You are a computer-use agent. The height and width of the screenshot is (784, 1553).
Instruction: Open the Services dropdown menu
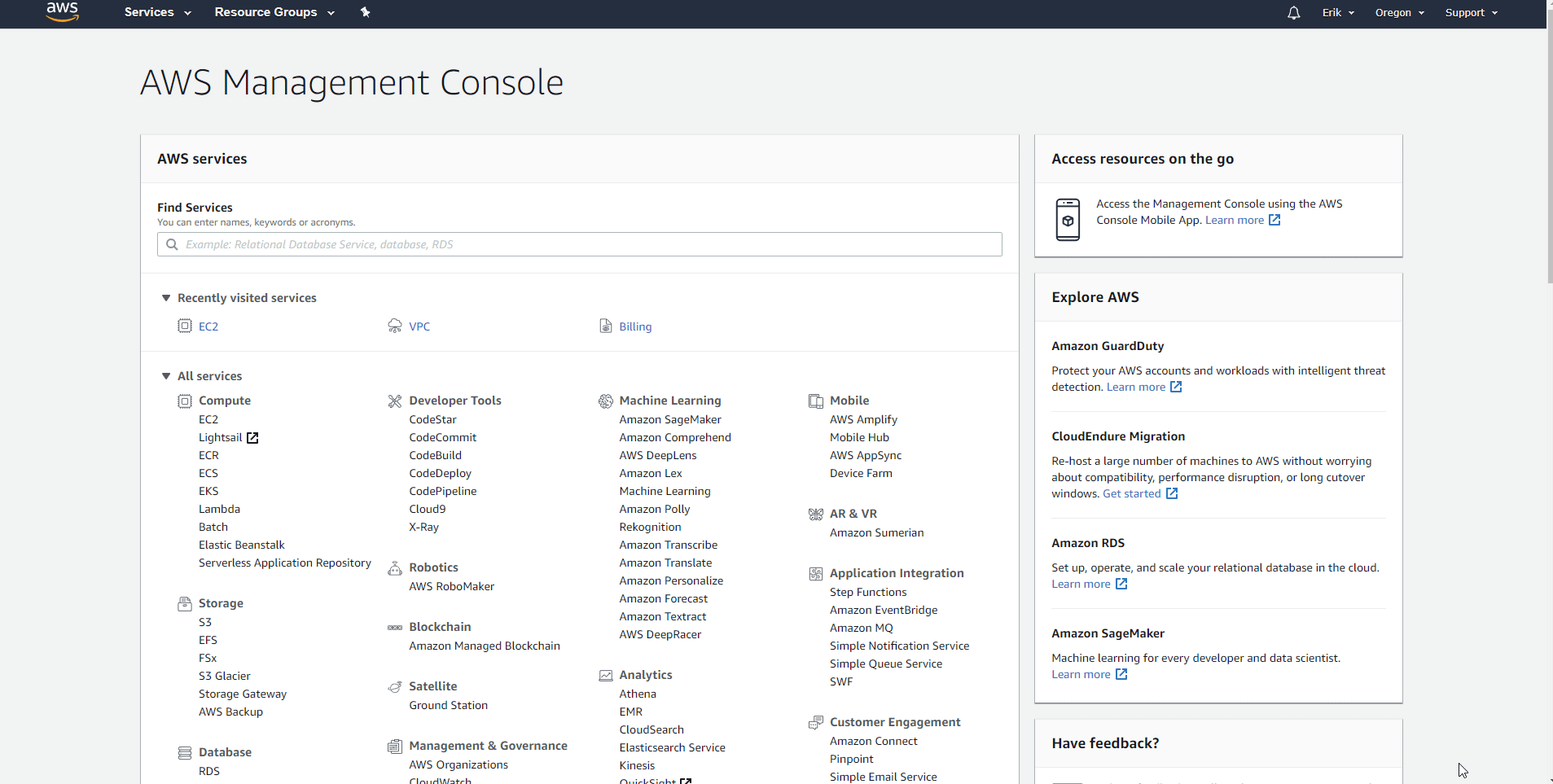coord(158,12)
